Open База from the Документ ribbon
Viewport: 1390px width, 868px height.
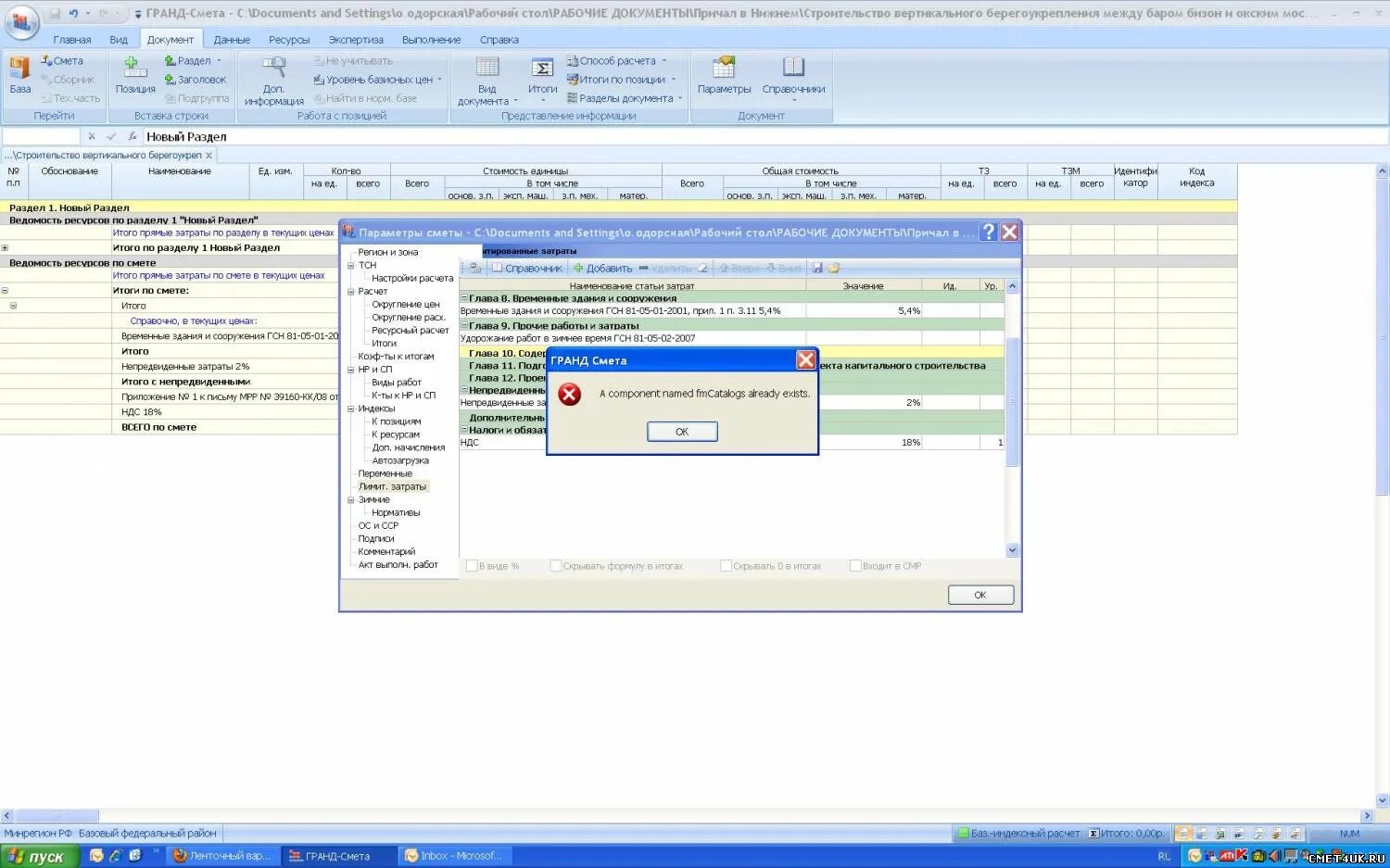(20, 75)
